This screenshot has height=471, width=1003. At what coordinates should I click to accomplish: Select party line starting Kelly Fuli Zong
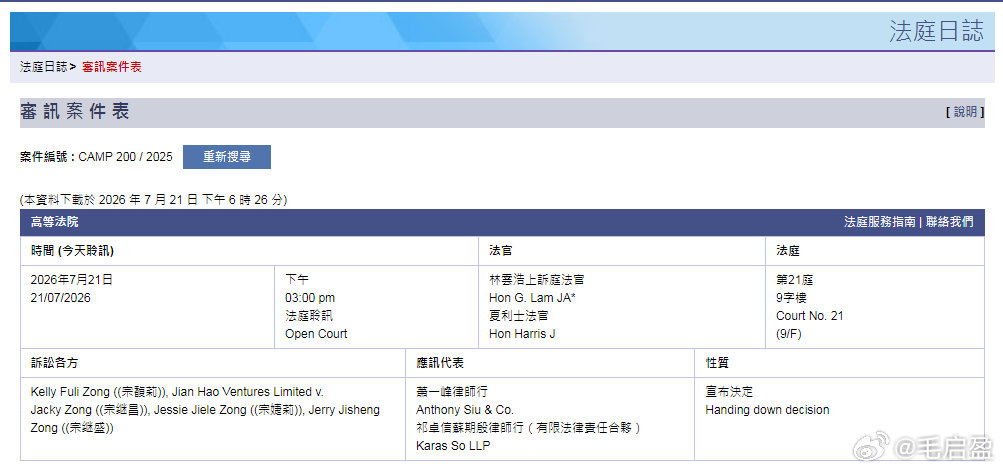(178, 392)
